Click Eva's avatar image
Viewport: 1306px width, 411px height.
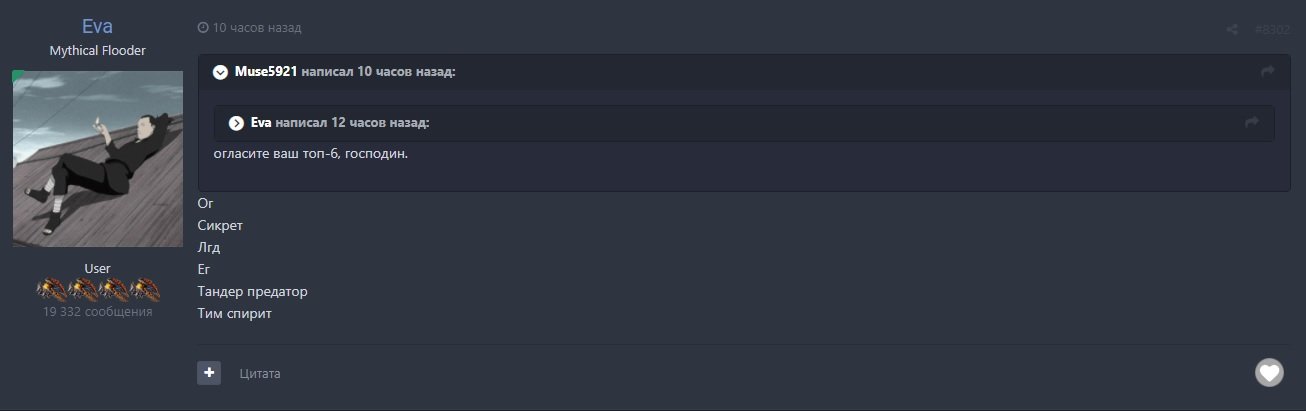97,158
